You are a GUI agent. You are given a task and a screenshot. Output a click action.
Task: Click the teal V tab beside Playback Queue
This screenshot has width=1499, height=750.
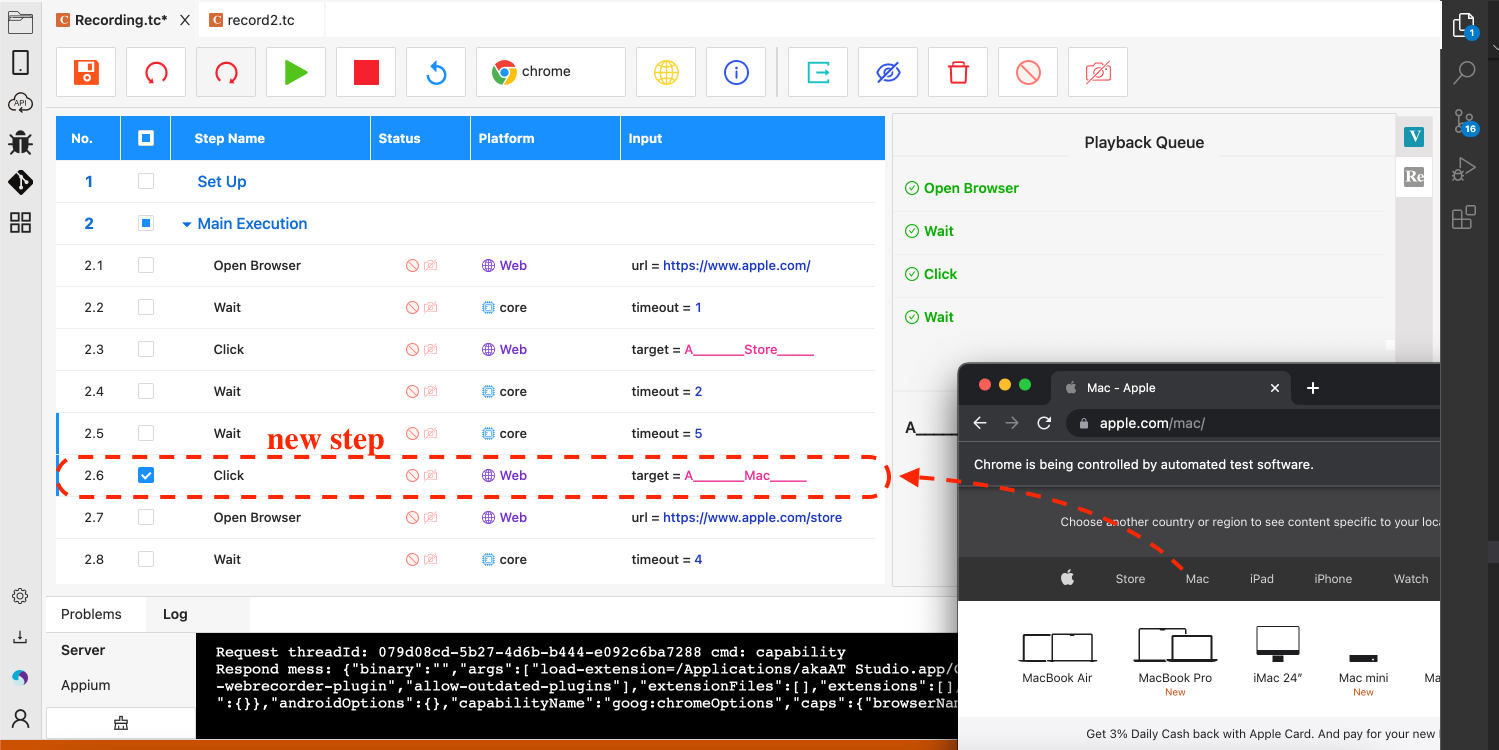(x=1413, y=137)
